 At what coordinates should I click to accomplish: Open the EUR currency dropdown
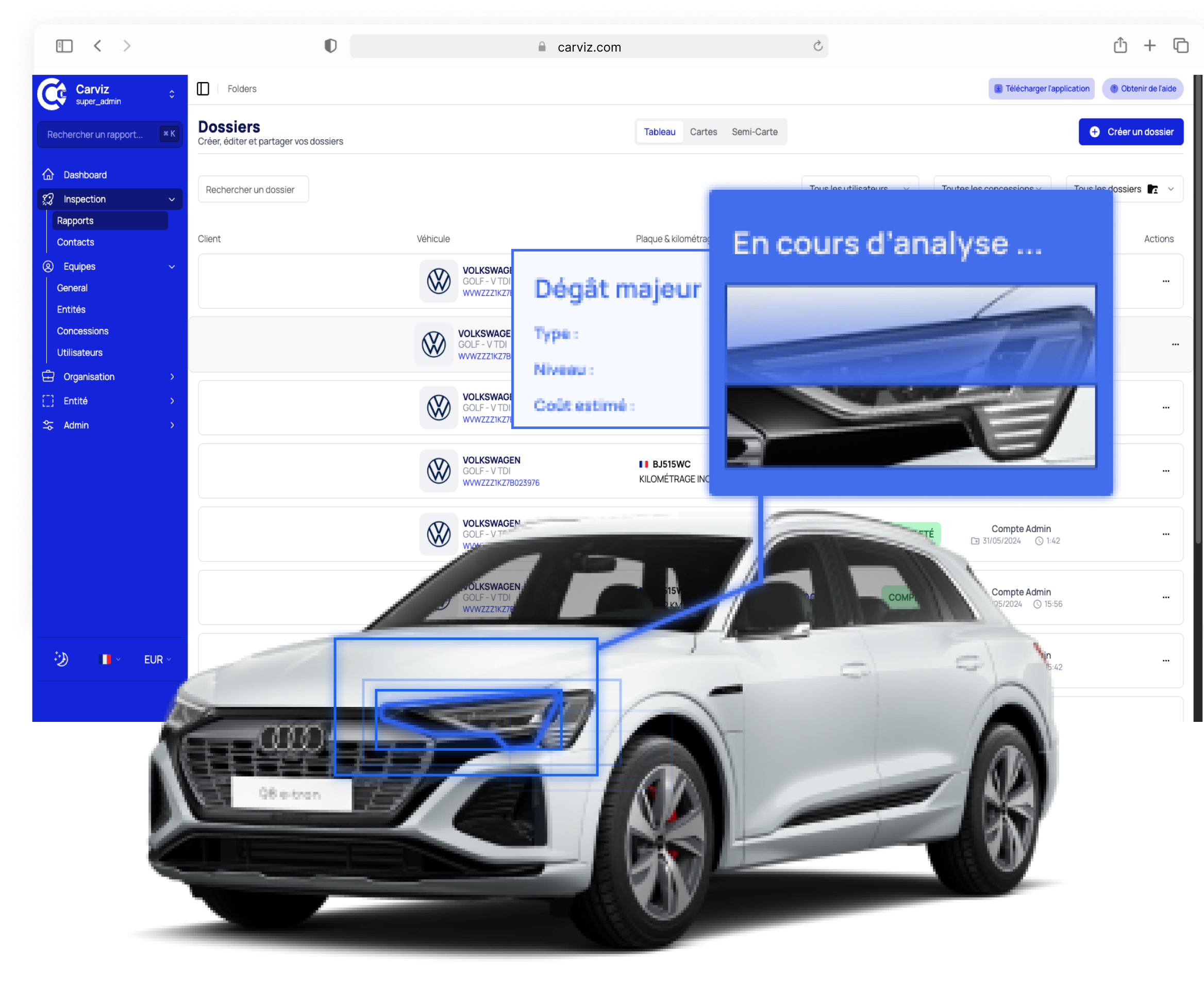coord(157,660)
